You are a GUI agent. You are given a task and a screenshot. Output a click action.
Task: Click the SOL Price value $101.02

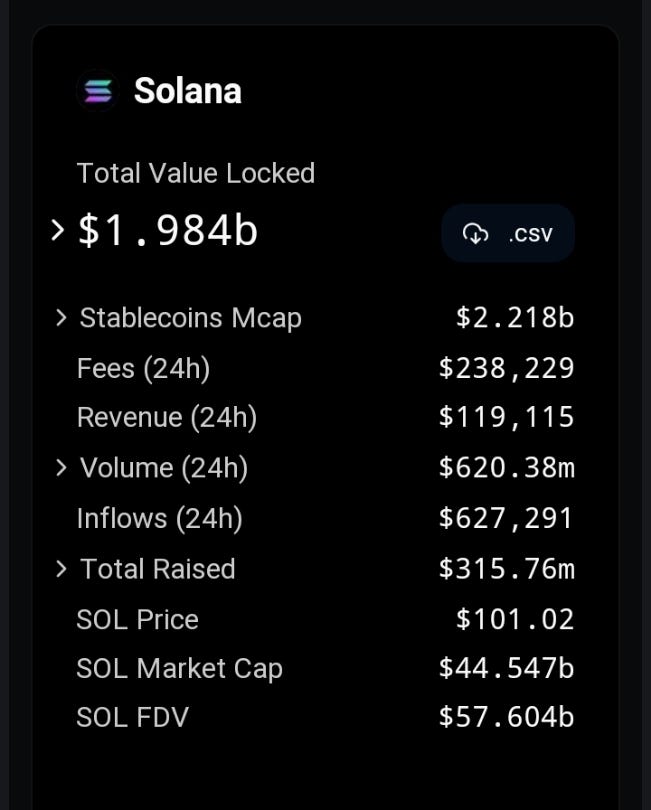pos(515,619)
